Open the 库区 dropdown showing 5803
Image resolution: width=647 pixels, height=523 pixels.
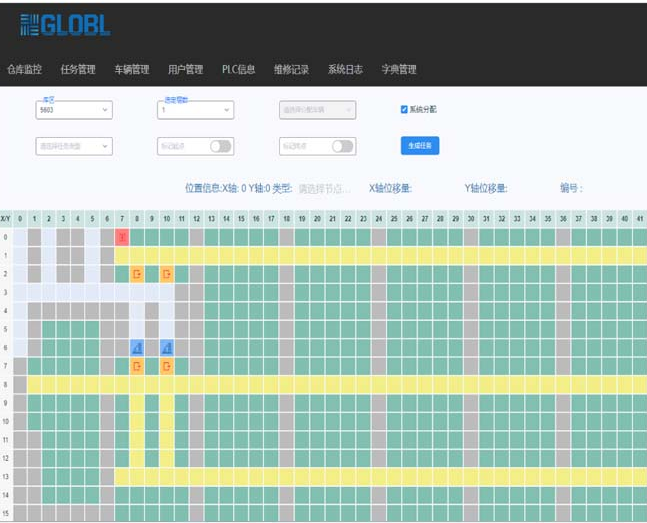(x=74, y=111)
